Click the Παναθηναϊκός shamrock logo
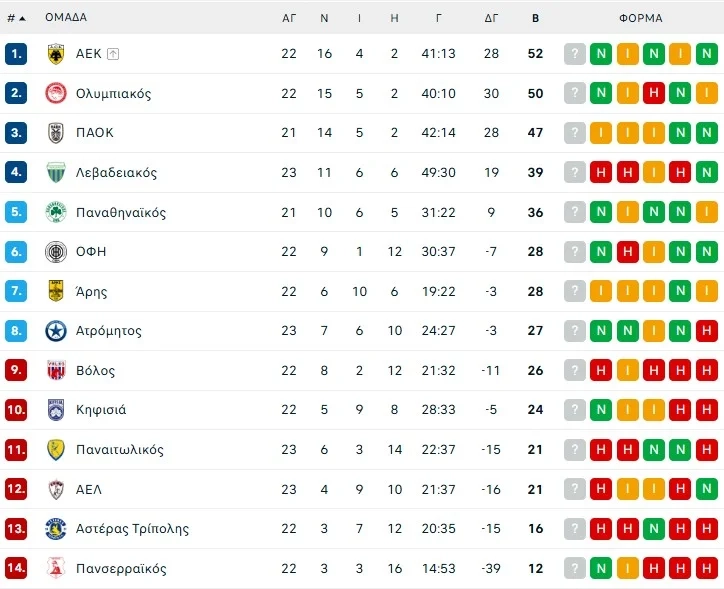724x589 pixels. coord(56,212)
